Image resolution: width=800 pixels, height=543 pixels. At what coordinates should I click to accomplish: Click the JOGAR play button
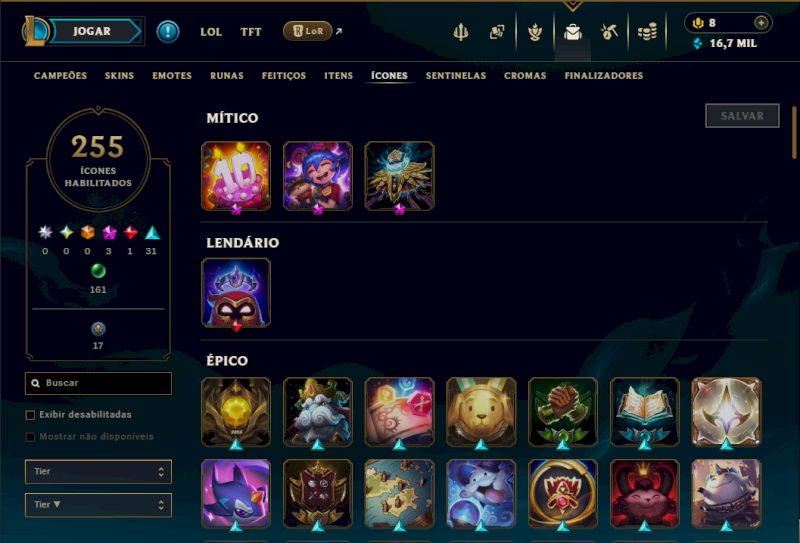pos(92,31)
